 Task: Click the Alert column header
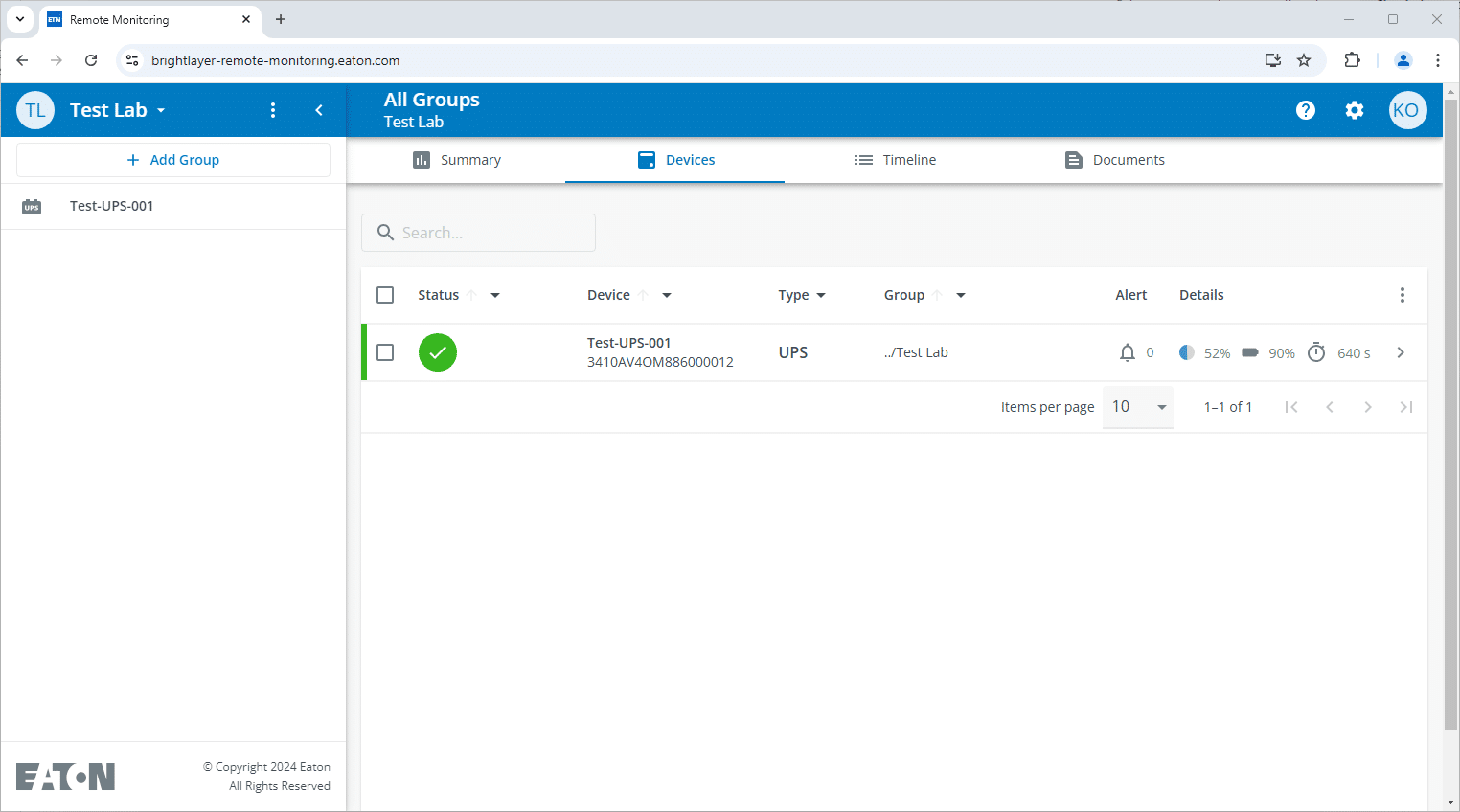click(1130, 295)
